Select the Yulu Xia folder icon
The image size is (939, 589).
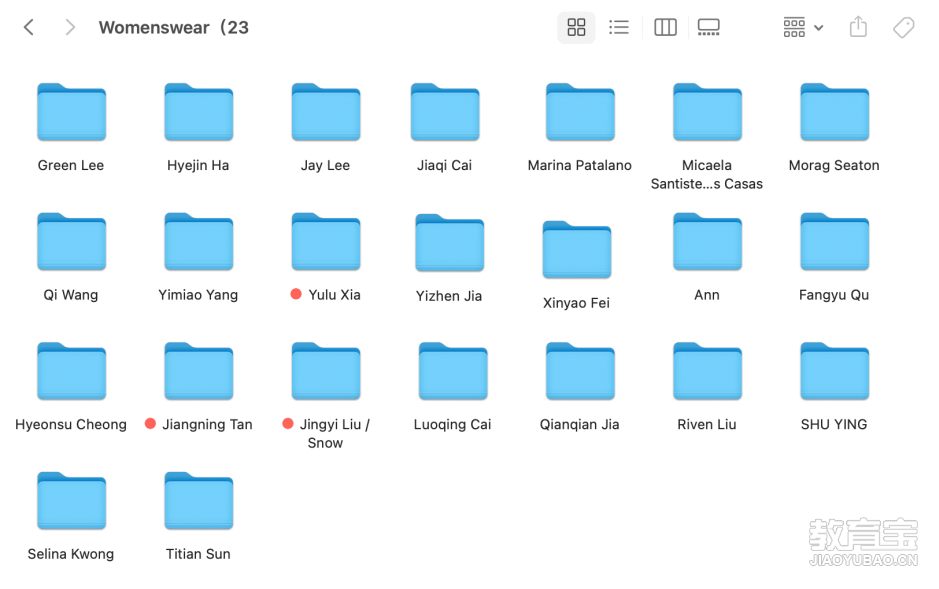click(x=326, y=242)
